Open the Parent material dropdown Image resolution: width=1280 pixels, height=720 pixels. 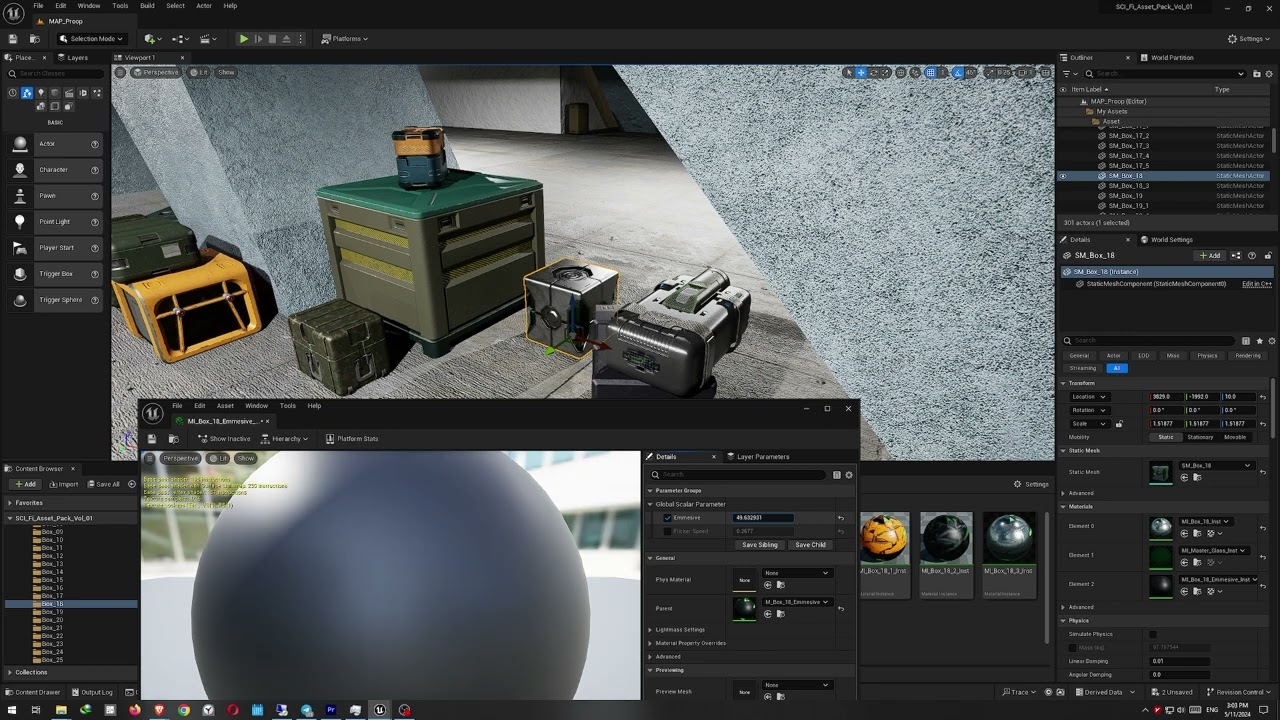click(796, 602)
